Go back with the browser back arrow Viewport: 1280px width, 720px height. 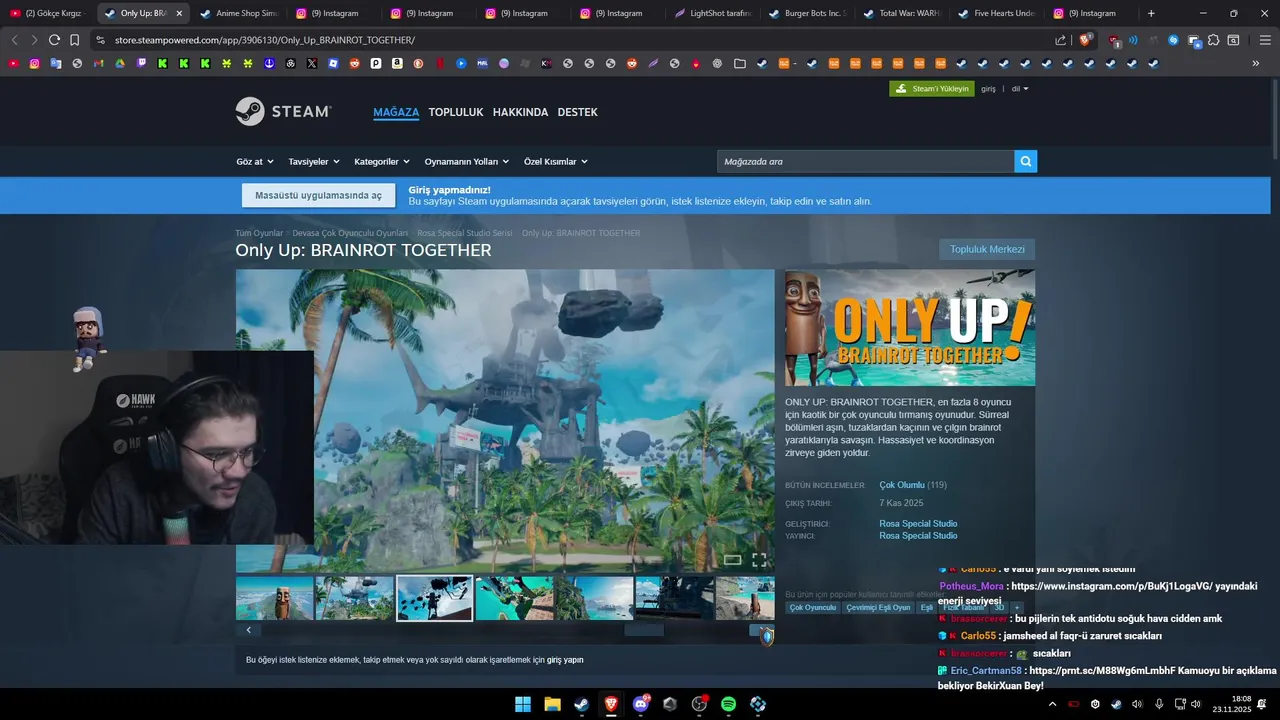pyautogui.click(x=14, y=40)
